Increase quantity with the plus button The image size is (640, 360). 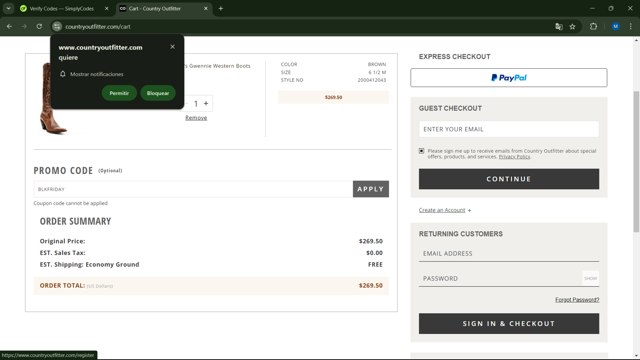tap(206, 104)
